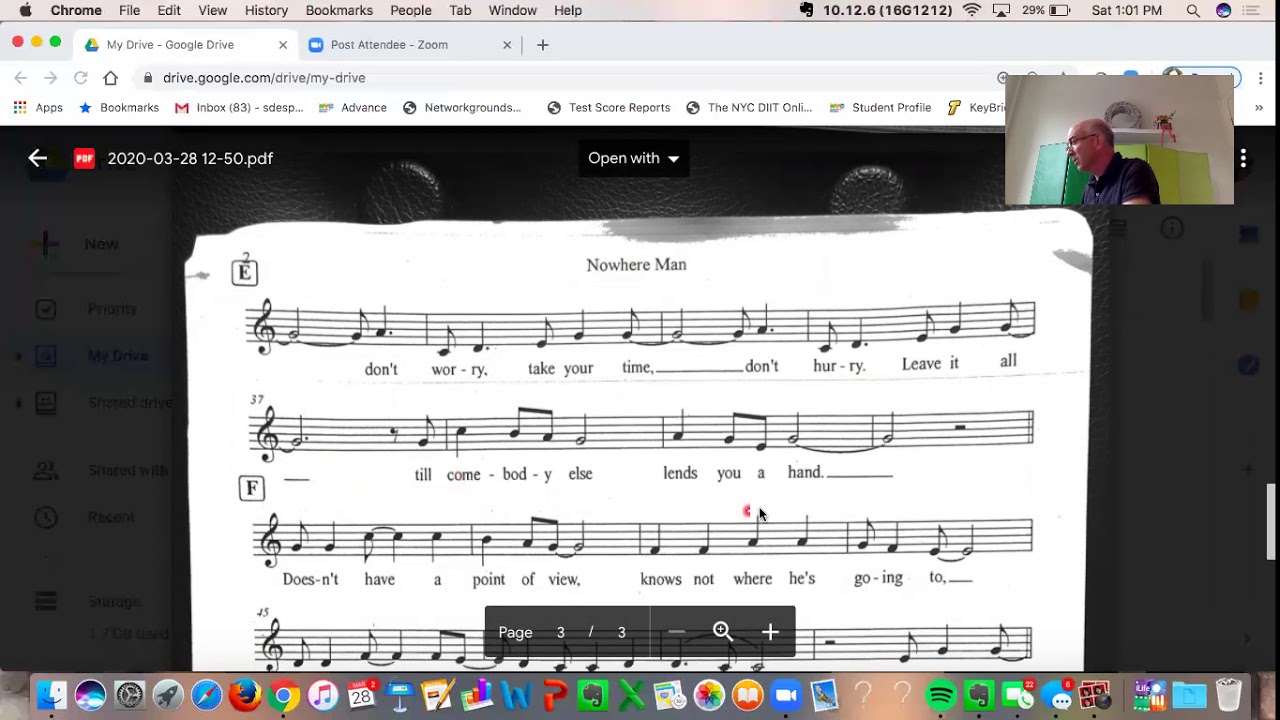Launch Zoom from the Dock
The image size is (1280, 720).
coord(787,695)
